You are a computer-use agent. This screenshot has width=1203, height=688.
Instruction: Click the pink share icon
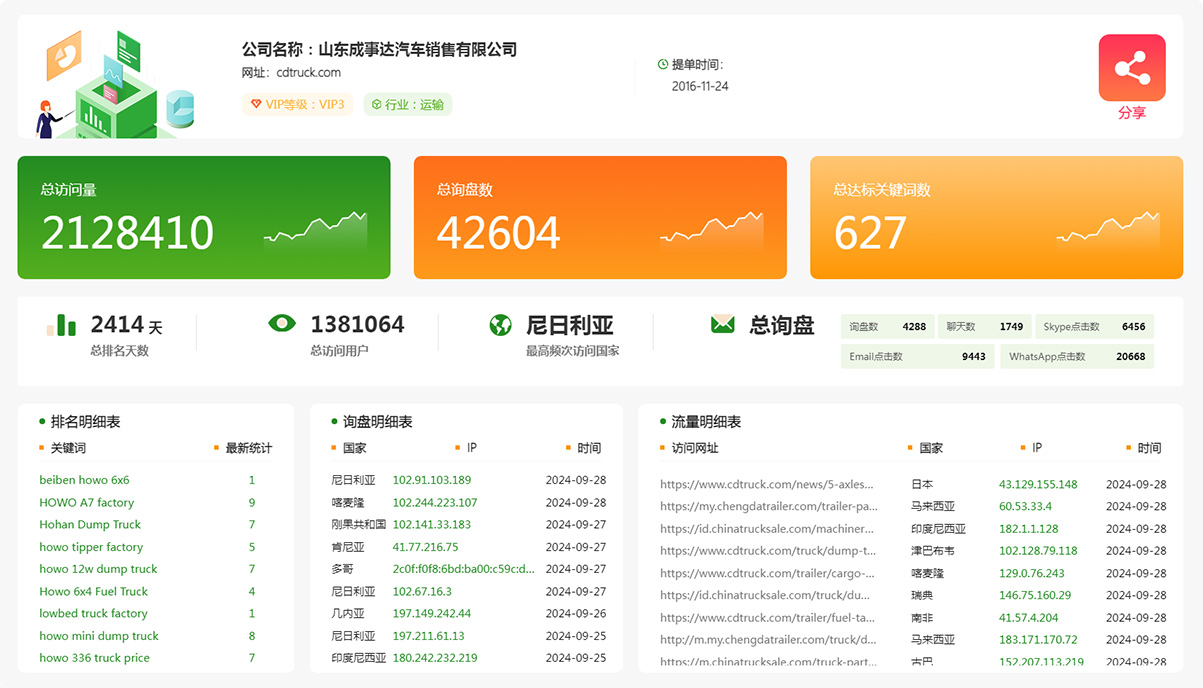coord(1131,65)
